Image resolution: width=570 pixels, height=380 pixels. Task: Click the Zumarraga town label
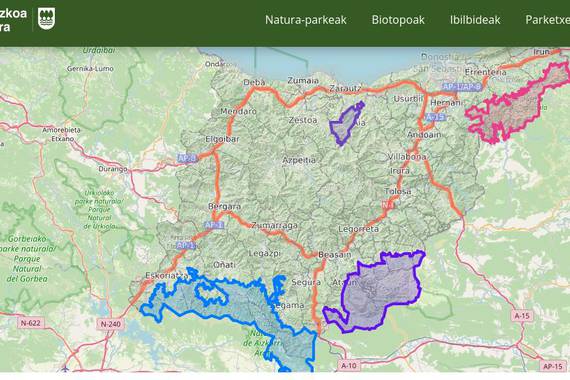(274, 225)
